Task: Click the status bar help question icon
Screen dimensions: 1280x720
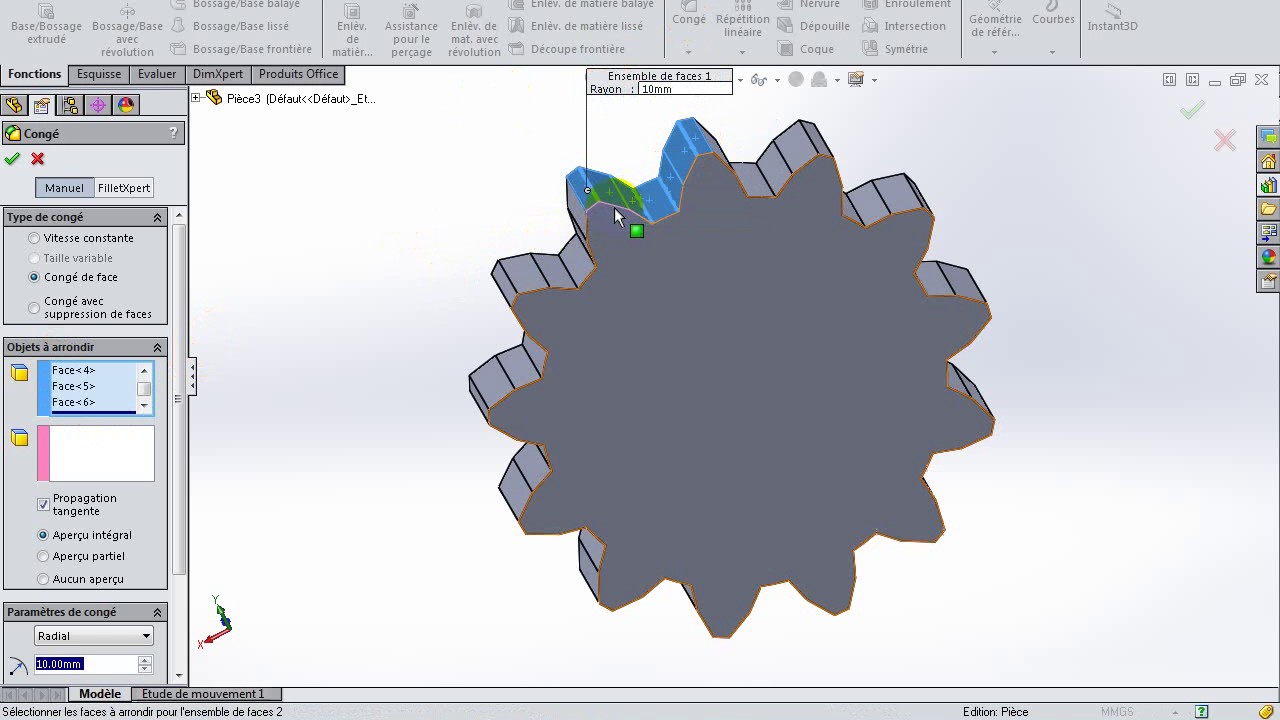Action: (x=1202, y=712)
